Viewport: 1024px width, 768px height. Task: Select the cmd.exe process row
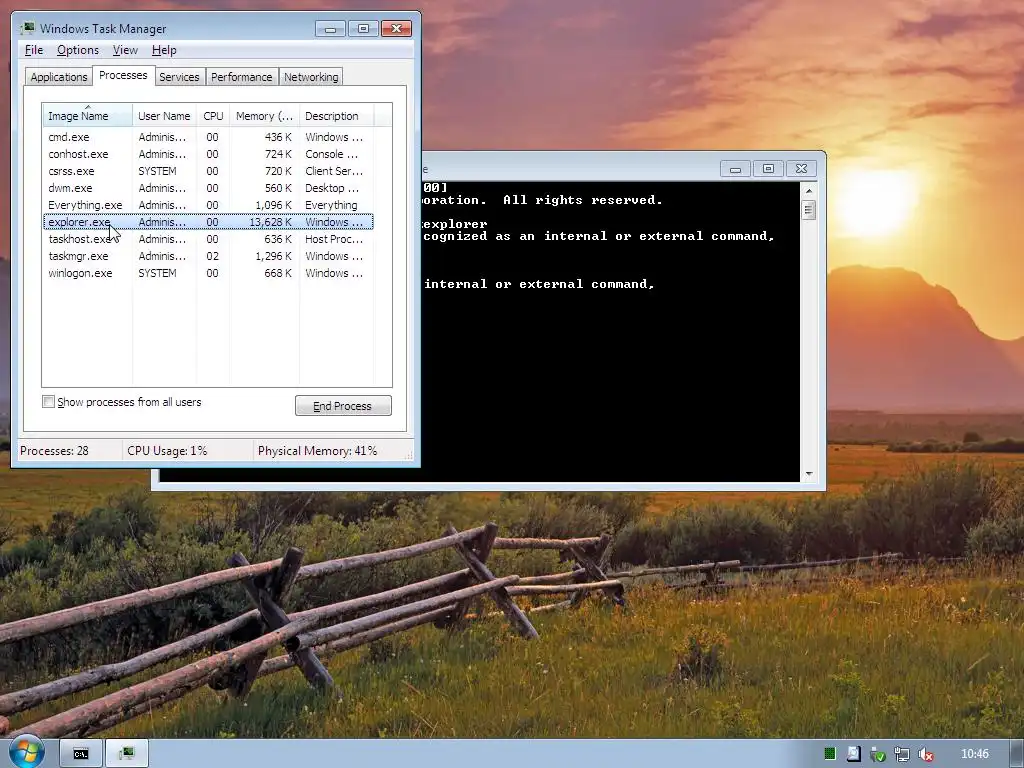[x=208, y=137]
